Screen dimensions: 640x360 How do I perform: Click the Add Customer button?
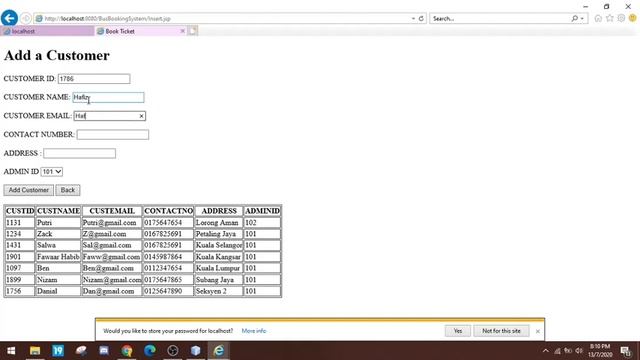(x=29, y=190)
